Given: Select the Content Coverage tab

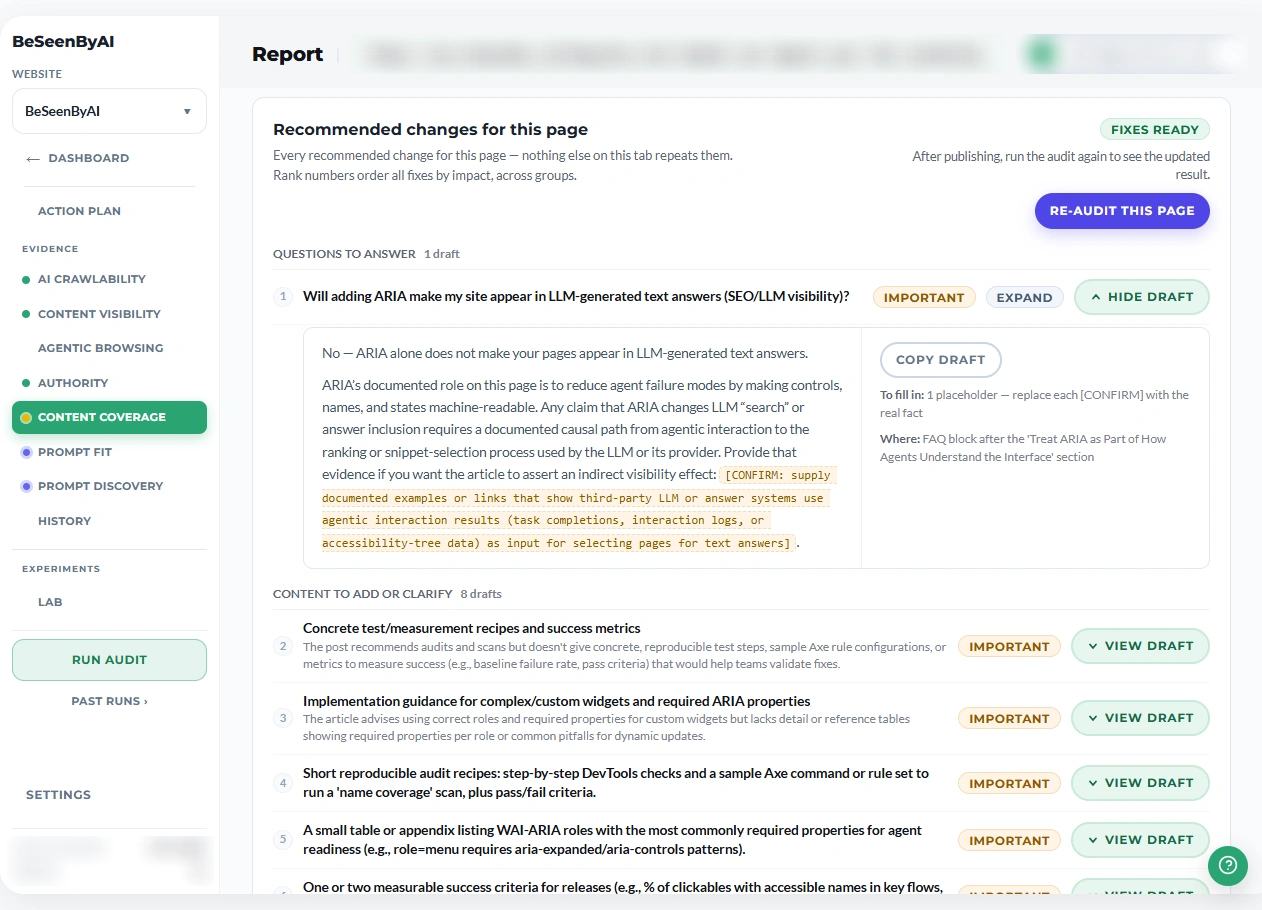Looking at the screenshot, I should coord(109,417).
